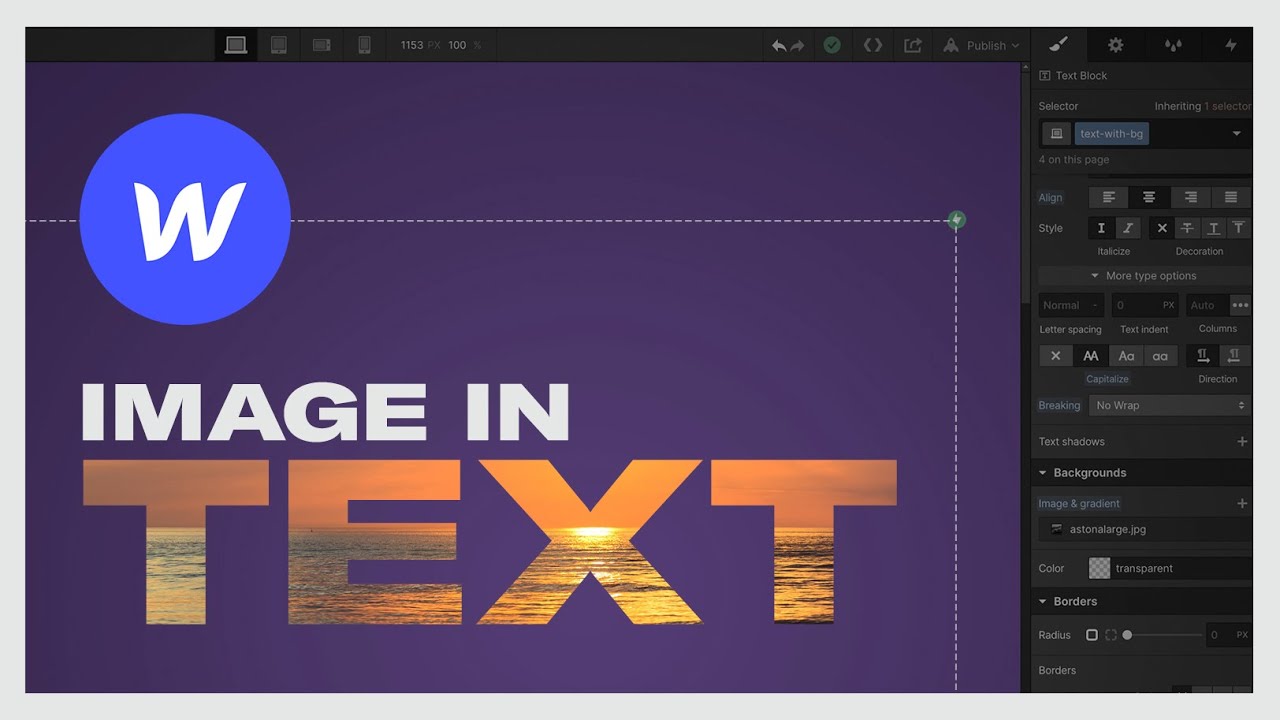Set font style to italic

tap(1127, 228)
